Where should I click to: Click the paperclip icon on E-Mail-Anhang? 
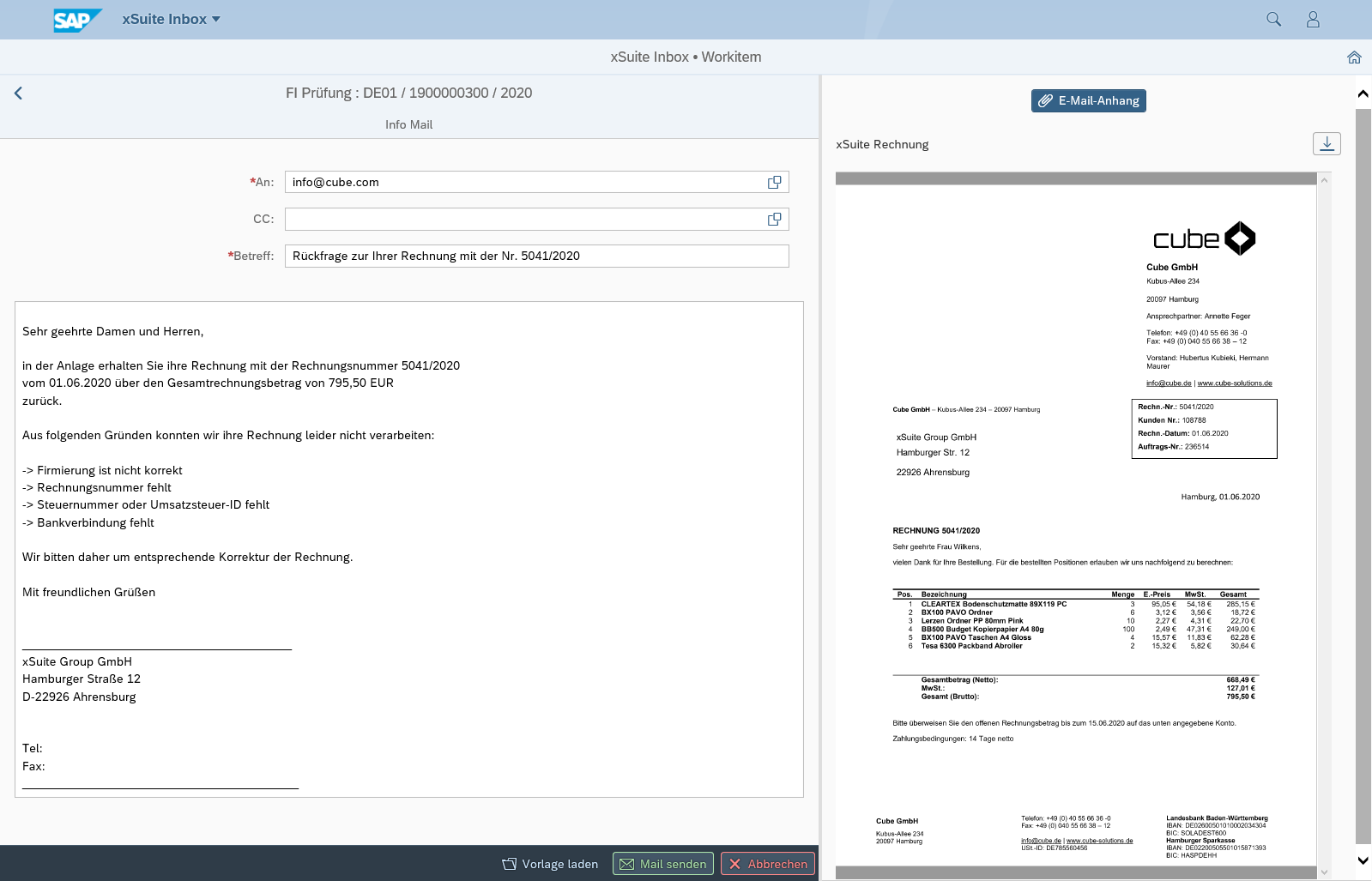1045,100
